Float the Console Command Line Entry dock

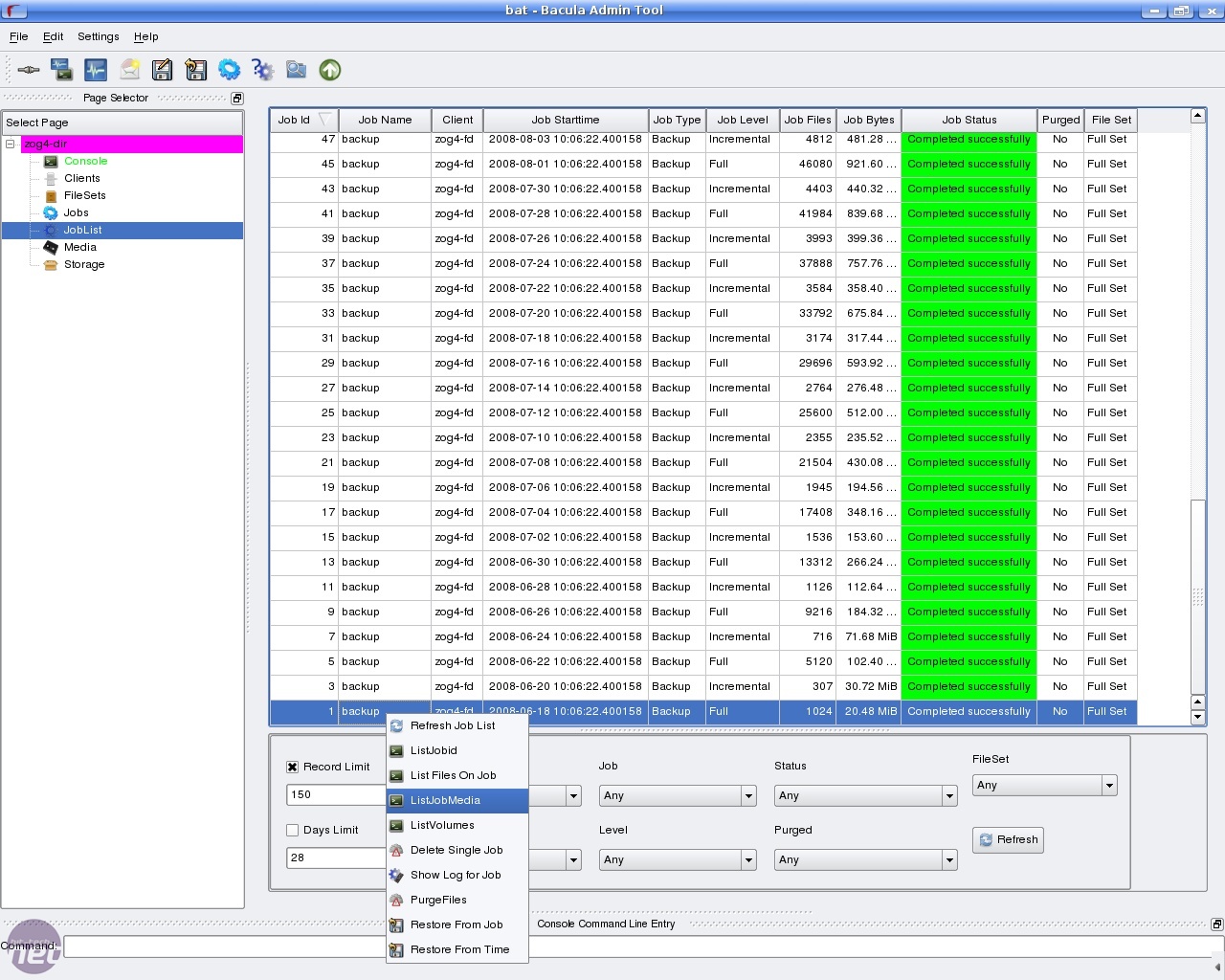coord(1216,924)
